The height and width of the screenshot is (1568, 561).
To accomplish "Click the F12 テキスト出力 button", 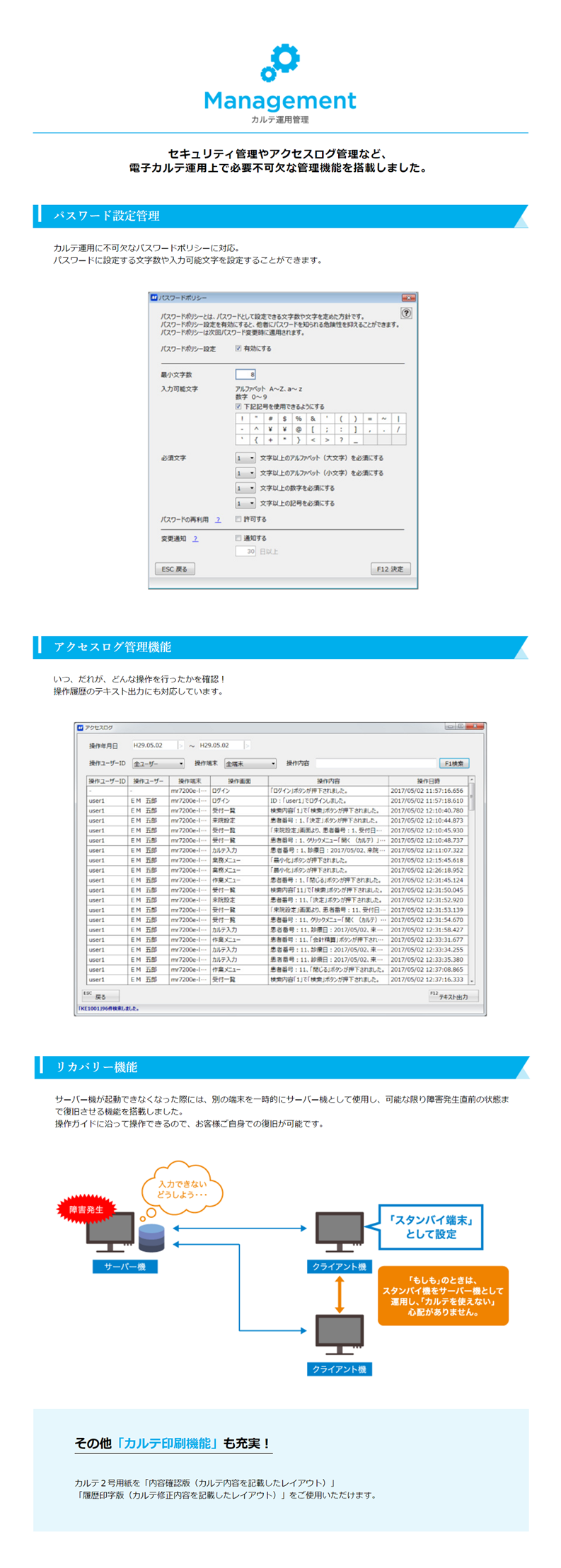I will click(453, 996).
